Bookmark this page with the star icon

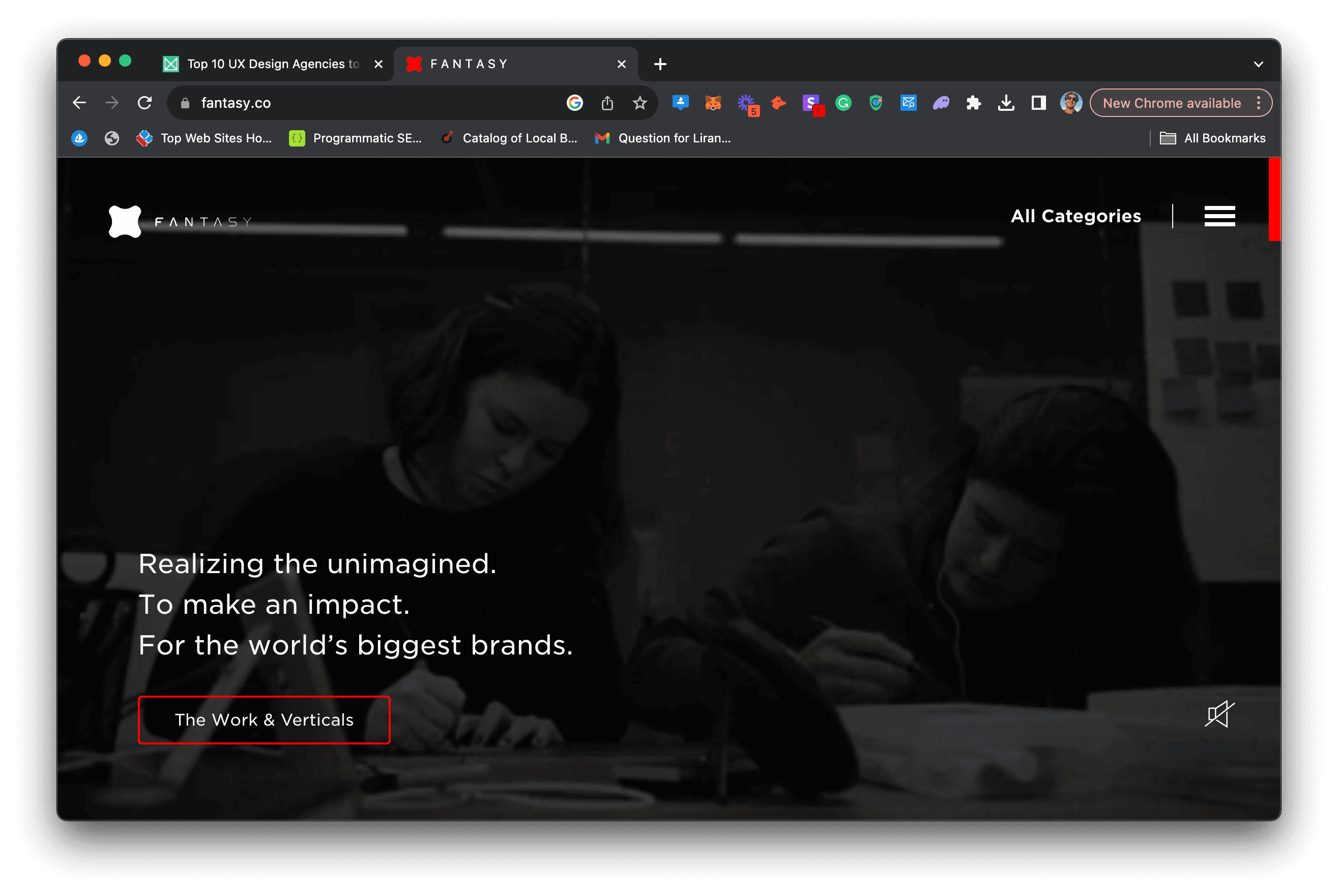coord(639,103)
